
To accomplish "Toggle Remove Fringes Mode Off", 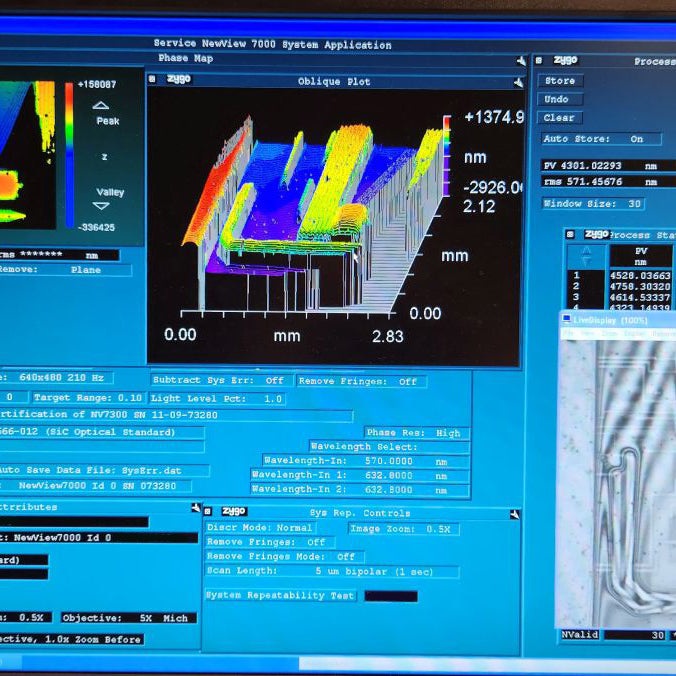I will click(x=285, y=557).
